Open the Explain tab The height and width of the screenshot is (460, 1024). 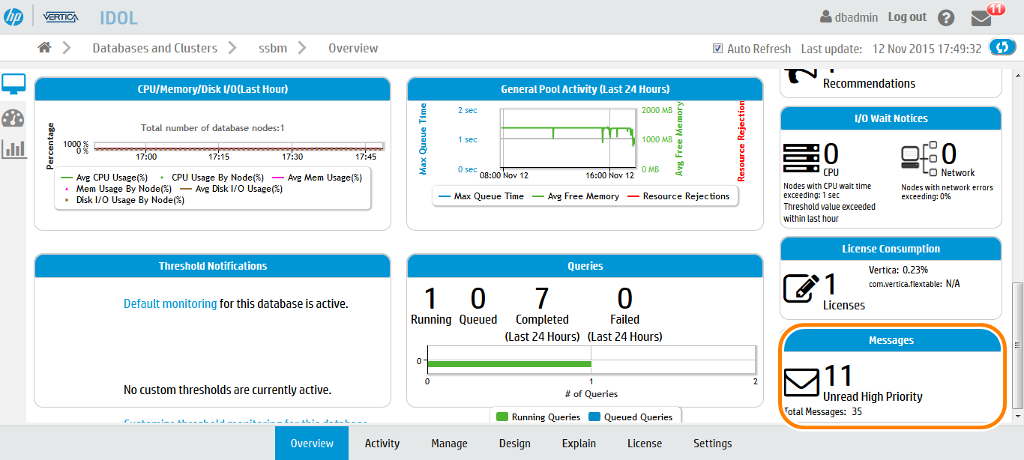coord(579,443)
